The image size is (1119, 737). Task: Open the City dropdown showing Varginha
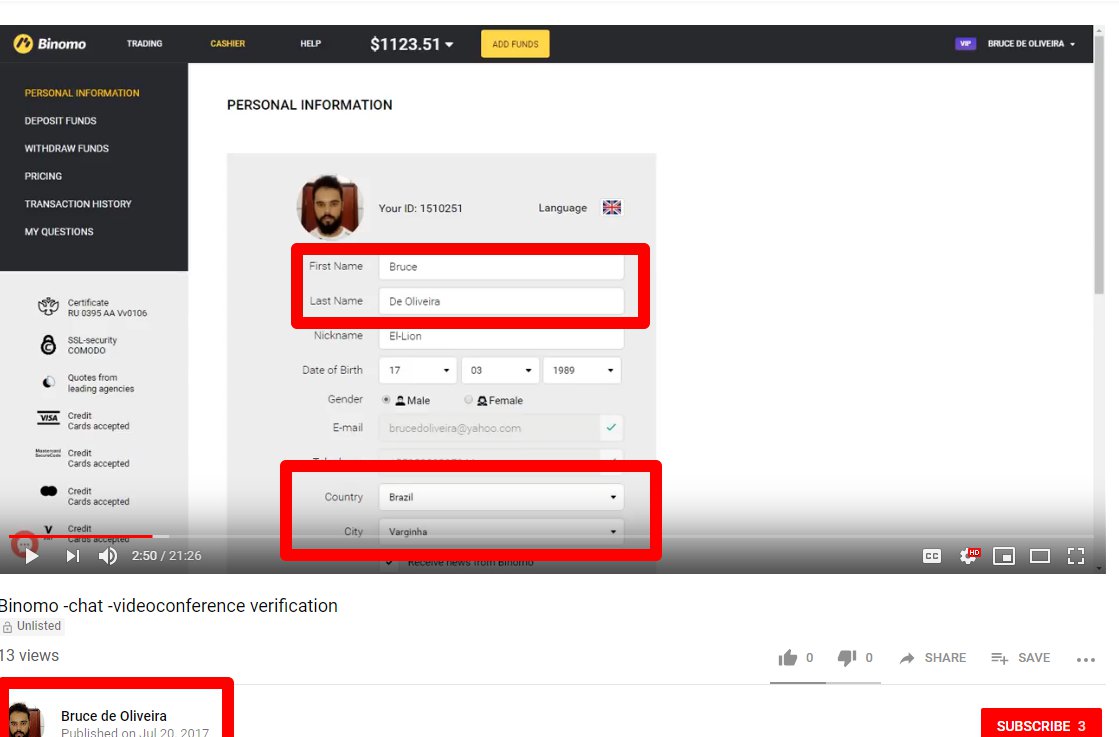click(501, 532)
